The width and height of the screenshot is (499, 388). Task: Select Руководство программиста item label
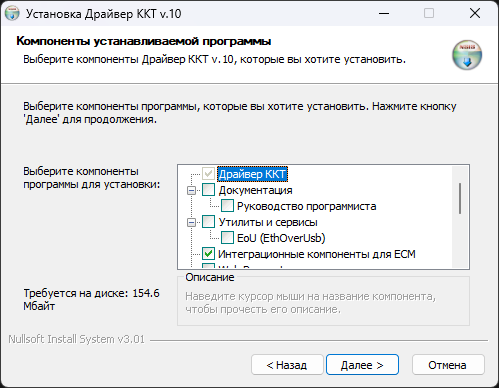coord(307,206)
